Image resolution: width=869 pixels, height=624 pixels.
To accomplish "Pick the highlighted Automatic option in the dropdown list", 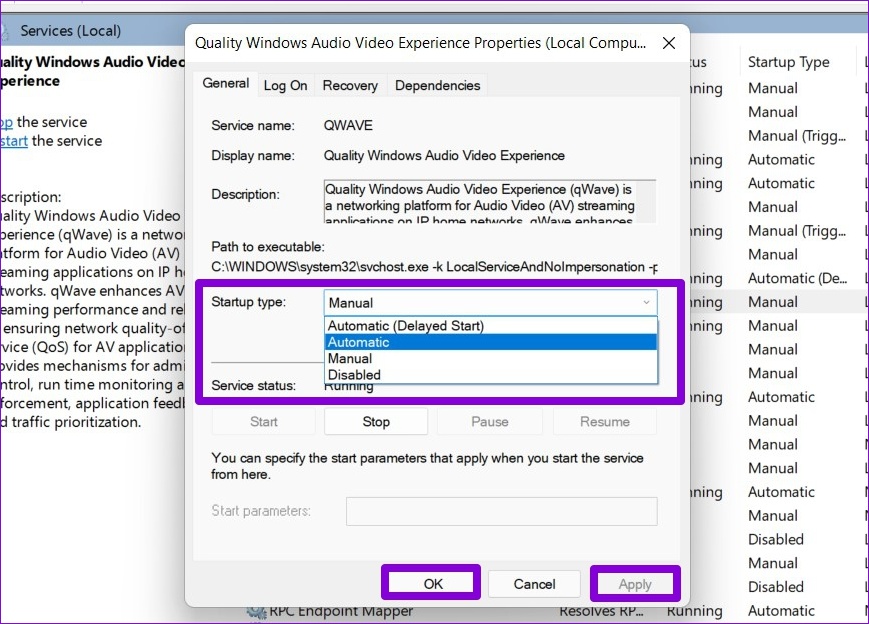I will 491,342.
